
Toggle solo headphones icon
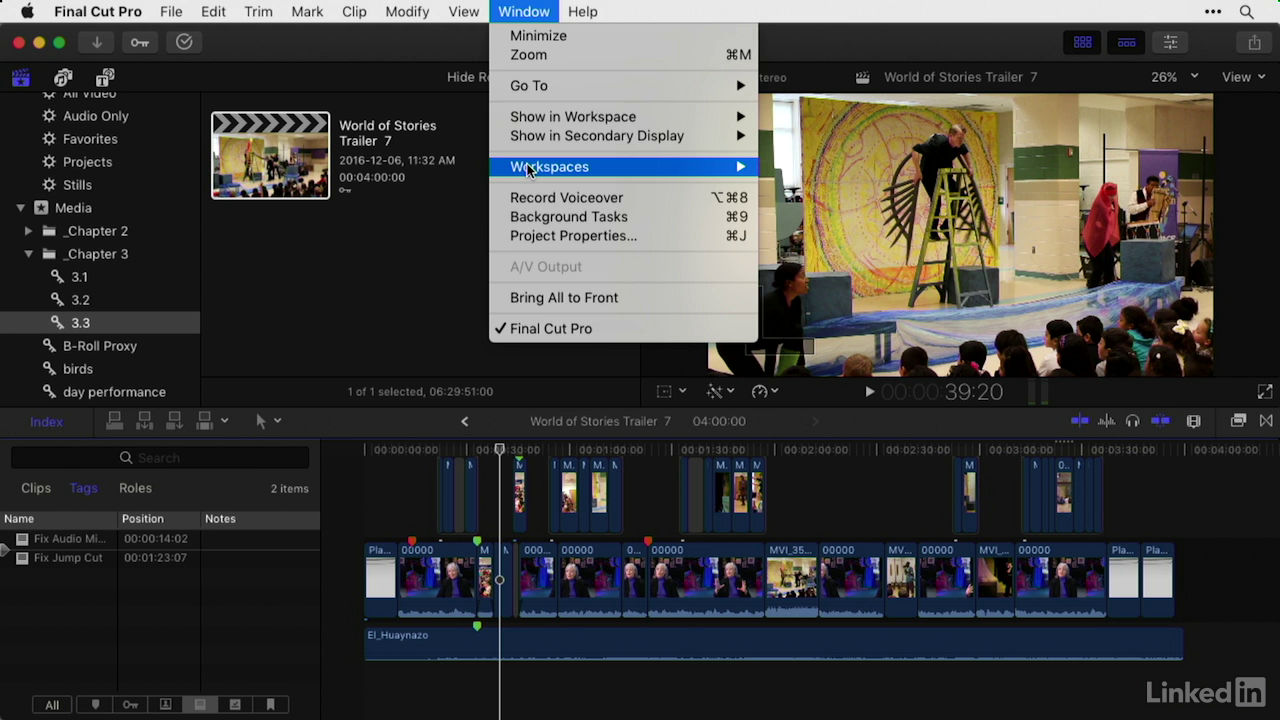pos(1132,421)
